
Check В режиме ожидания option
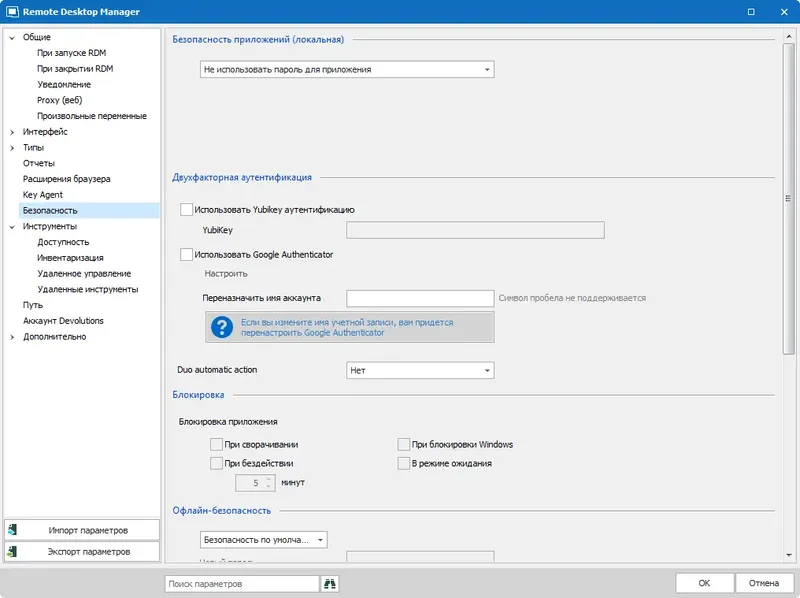click(x=401, y=462)
